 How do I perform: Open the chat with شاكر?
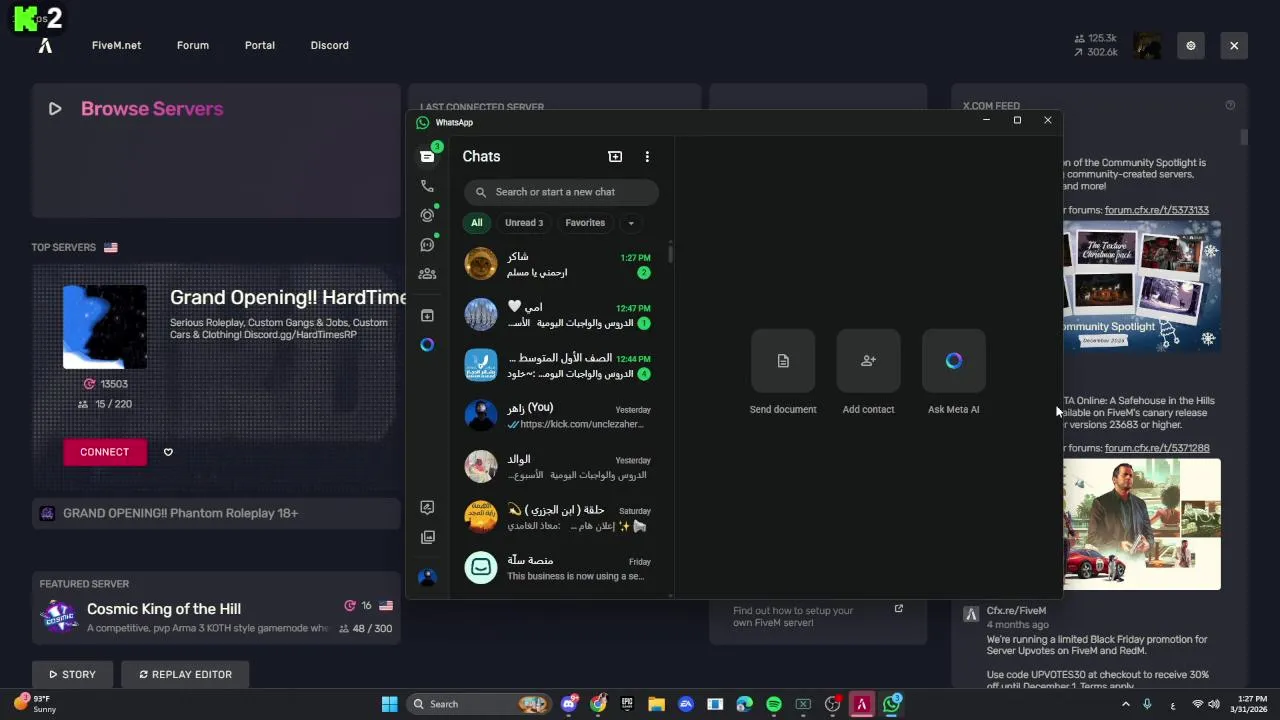[559, 264]
